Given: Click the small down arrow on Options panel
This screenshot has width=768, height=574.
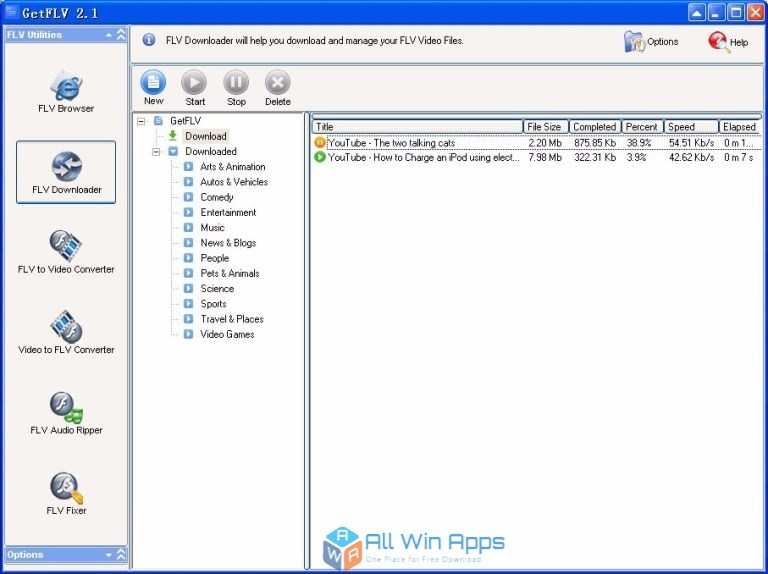Looking at the screenshot, I should pyautogui.click(x=109, y=555).
